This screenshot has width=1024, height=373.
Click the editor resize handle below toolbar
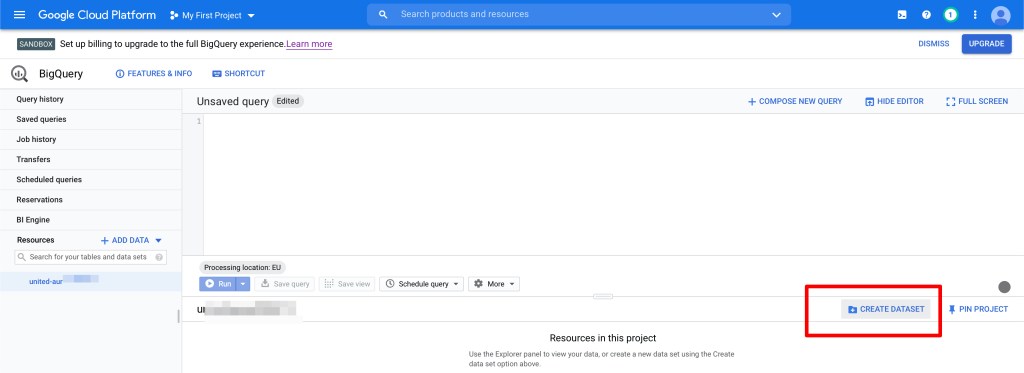[603, 297]
